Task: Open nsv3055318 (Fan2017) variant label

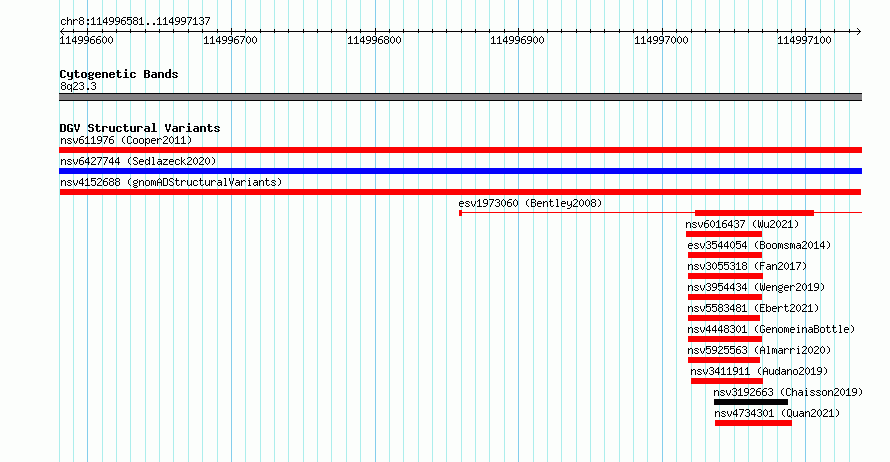Action: tap(747, 266)
